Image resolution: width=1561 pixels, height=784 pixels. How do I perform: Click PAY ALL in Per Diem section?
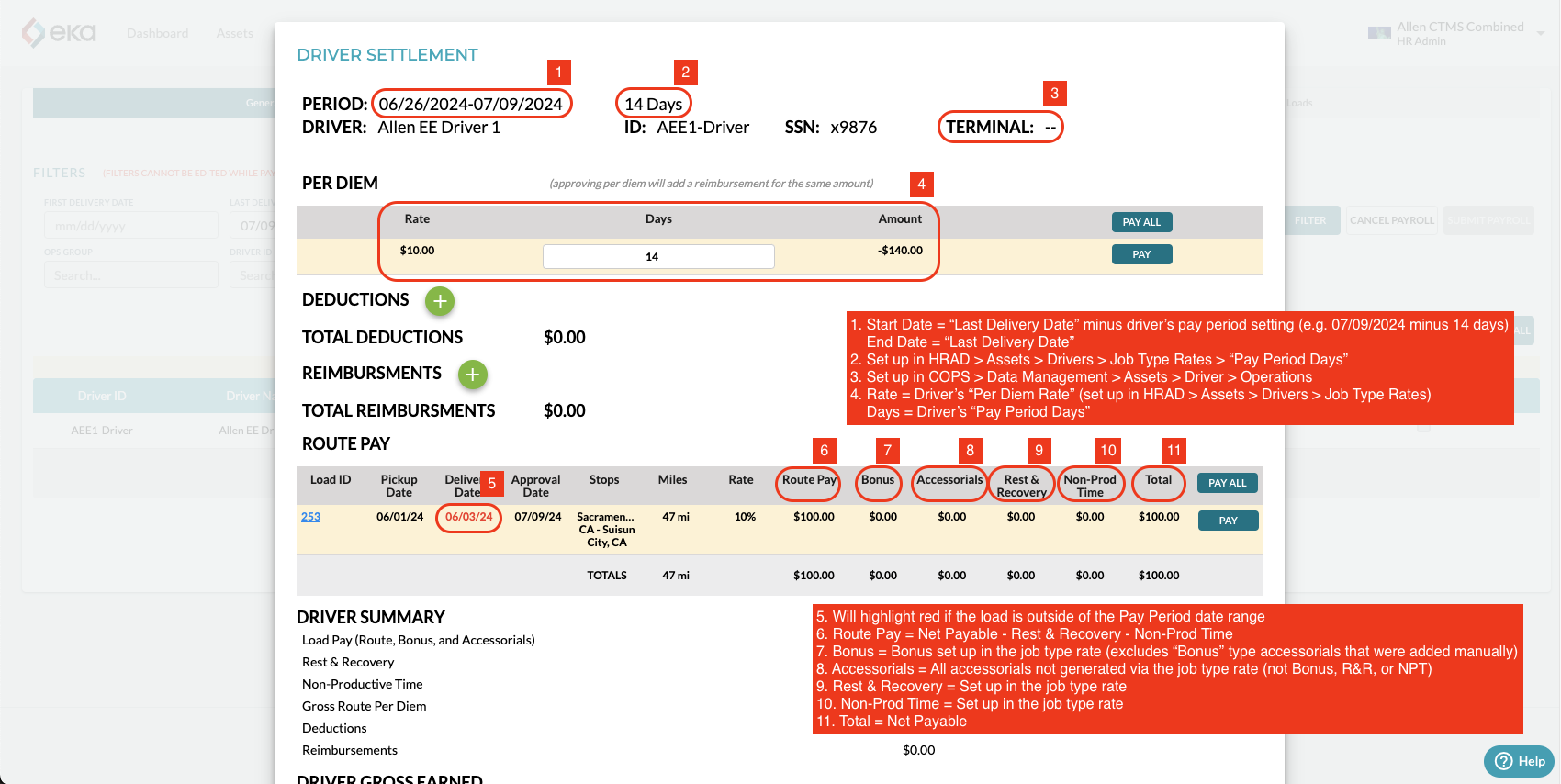click(x=1141, y=222)
